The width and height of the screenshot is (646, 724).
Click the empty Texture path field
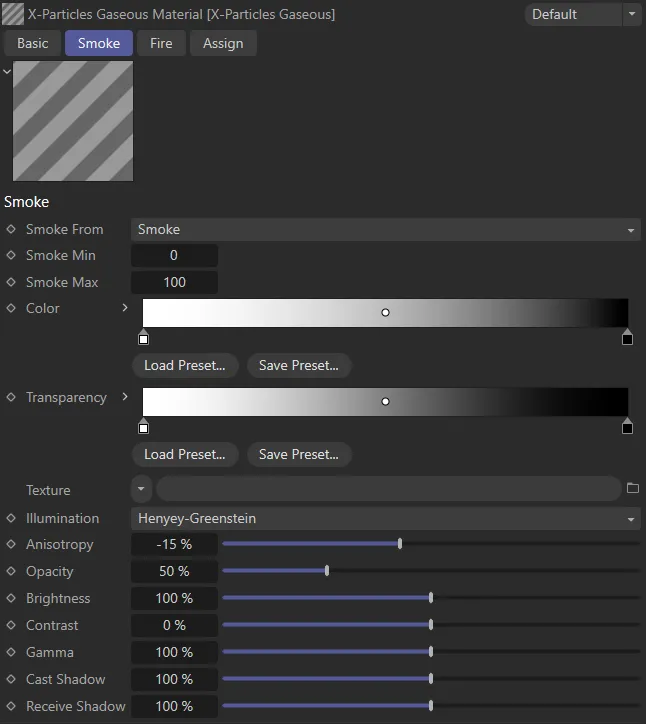point(389,489)
